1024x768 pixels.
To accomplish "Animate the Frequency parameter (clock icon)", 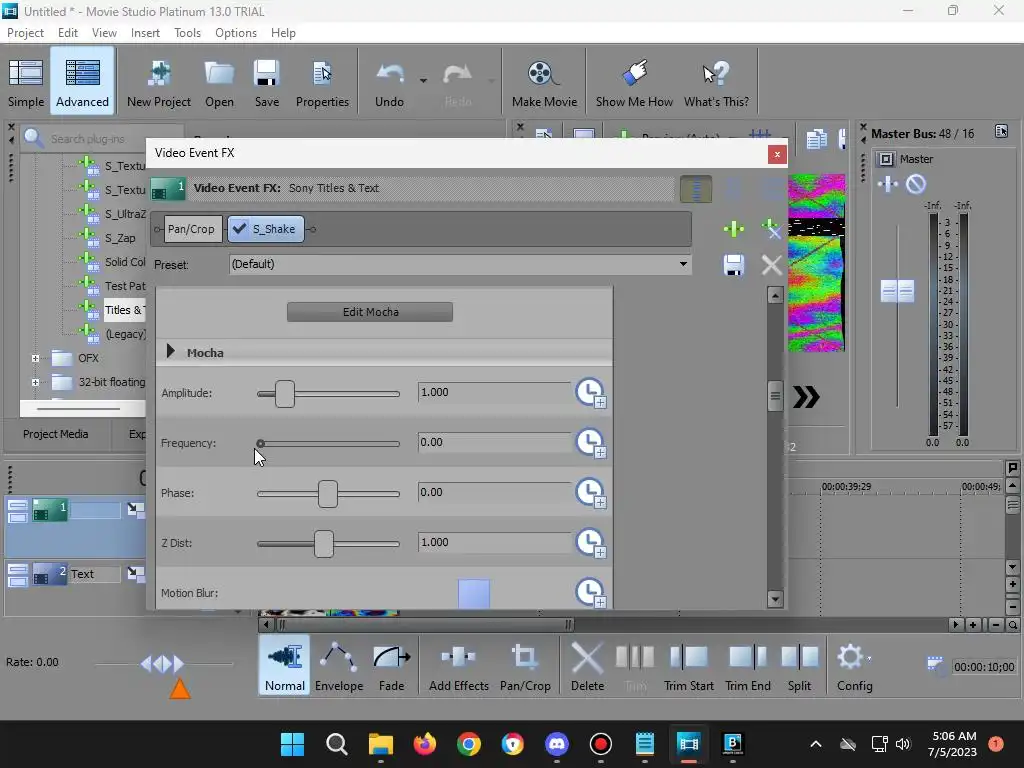I will click(590, 443).
